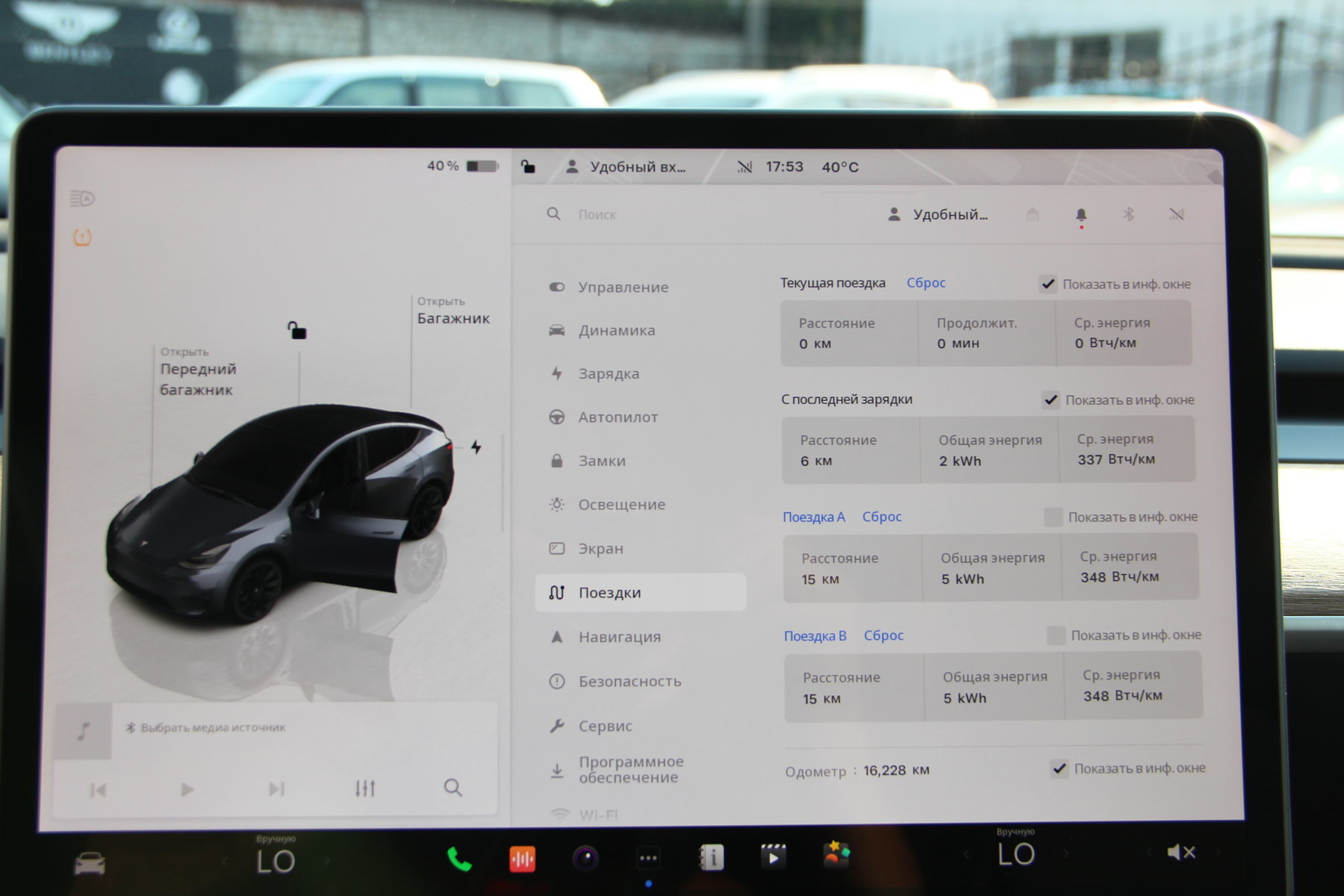1344x896 pixels.
Task: Uncheck show in info window for current trip
Action: click(1048, 284)
